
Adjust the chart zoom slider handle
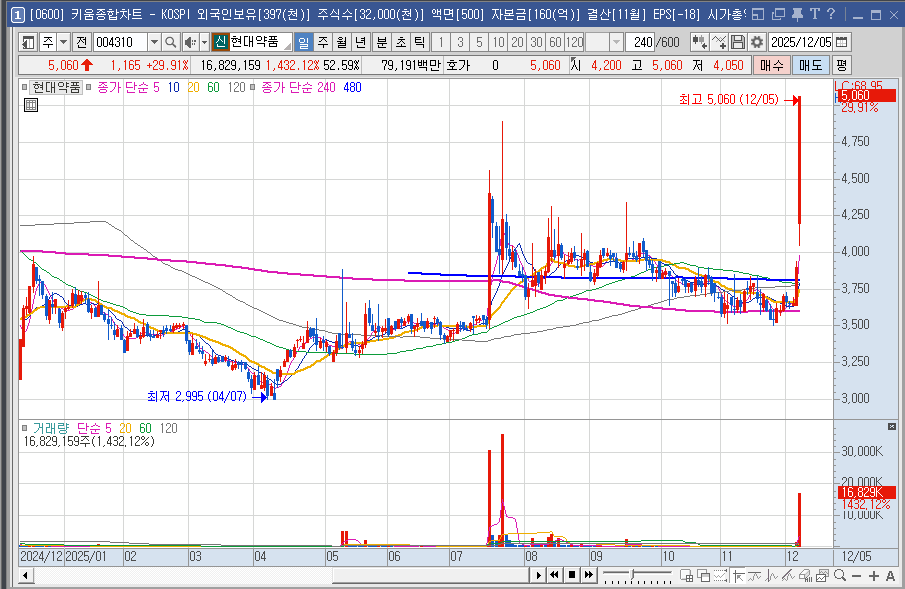(x=633, y=575)
